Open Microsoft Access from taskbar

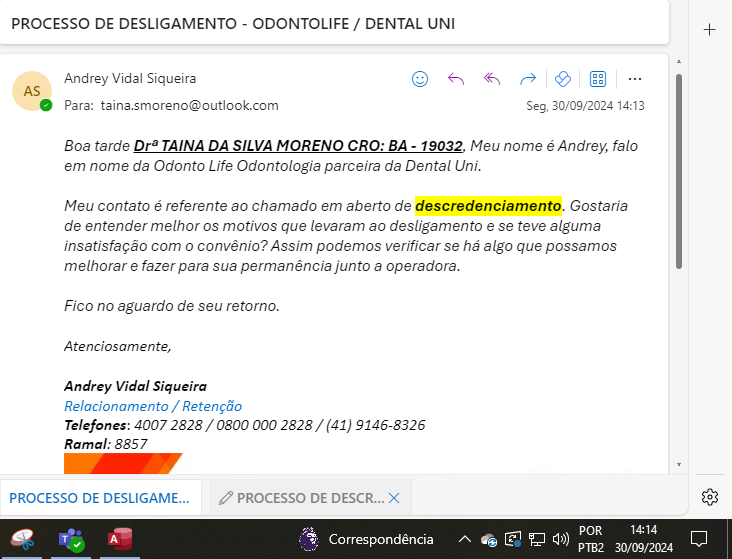pyautogui.click(x=120, y=539)
